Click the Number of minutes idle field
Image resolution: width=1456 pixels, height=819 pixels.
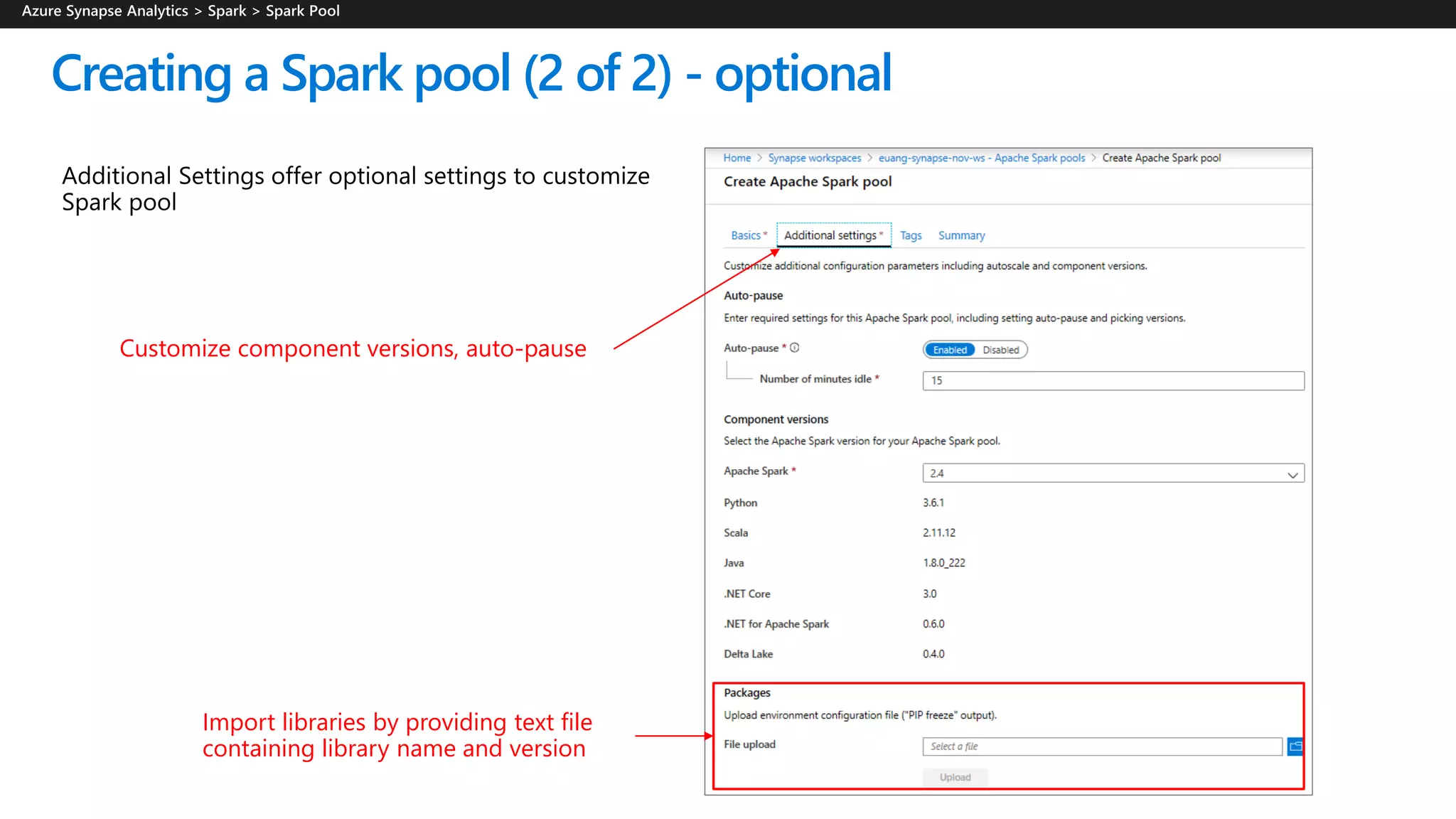pos(1113,380)
